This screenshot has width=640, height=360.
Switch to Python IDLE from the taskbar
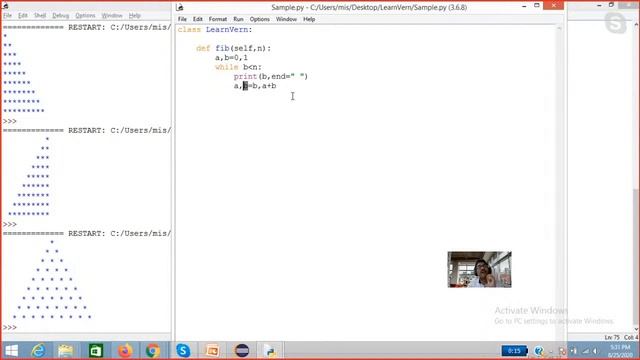[x=269, y=351]
